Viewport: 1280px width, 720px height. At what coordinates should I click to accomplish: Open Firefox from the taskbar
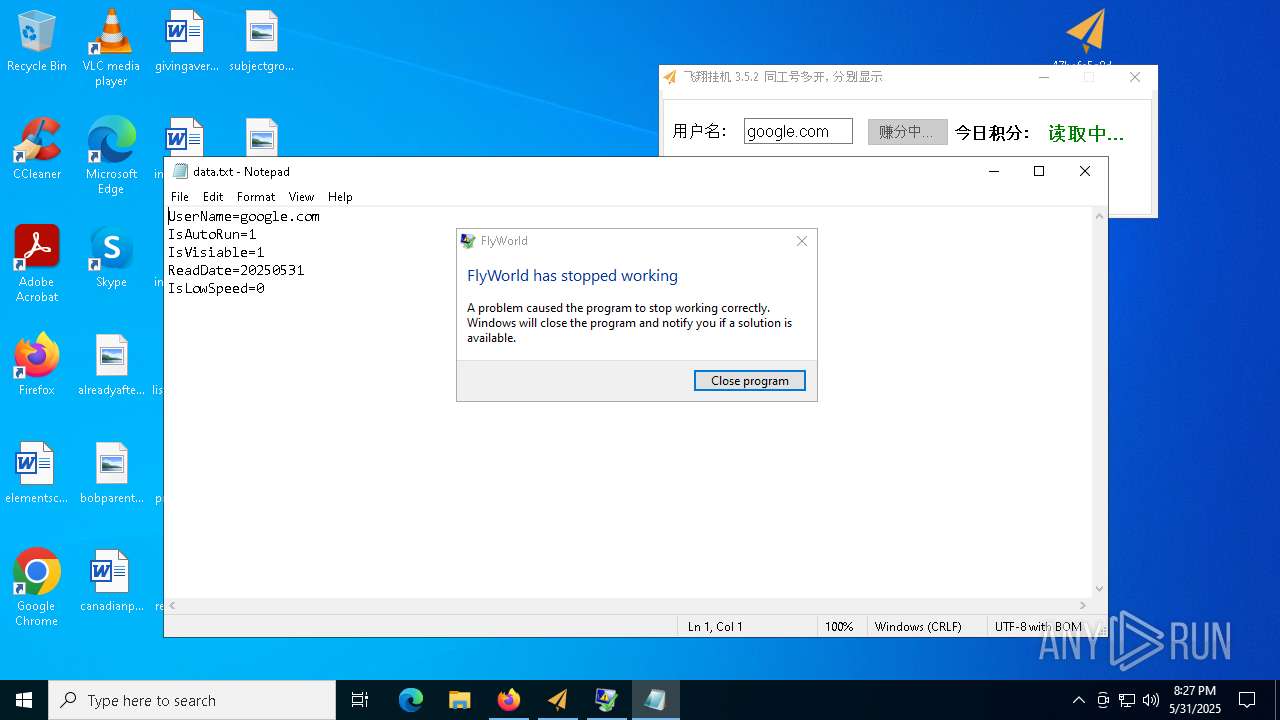tap(508, 700)
